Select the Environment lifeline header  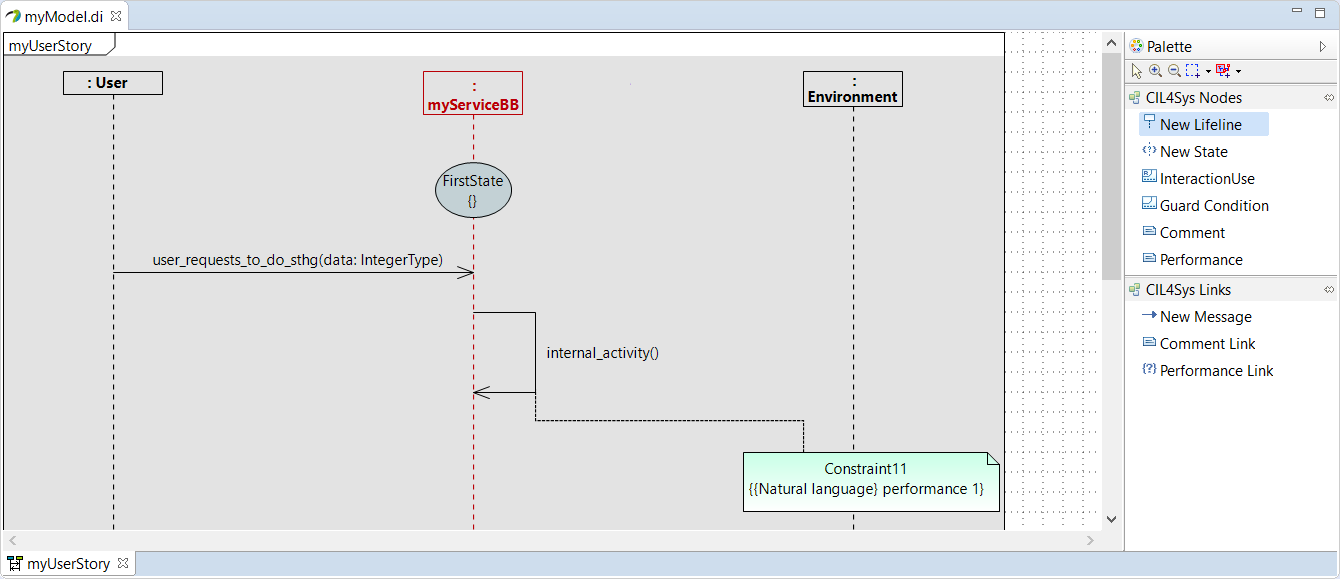(x=853, y=89)
